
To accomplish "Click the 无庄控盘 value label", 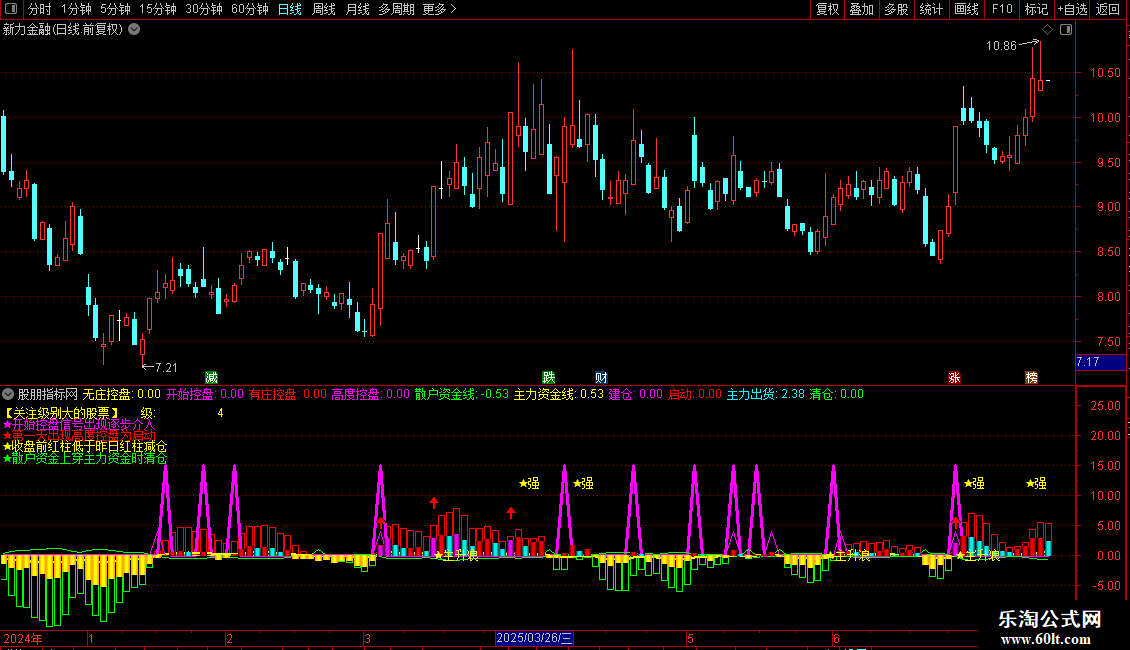I will click(x=121, y=394).
